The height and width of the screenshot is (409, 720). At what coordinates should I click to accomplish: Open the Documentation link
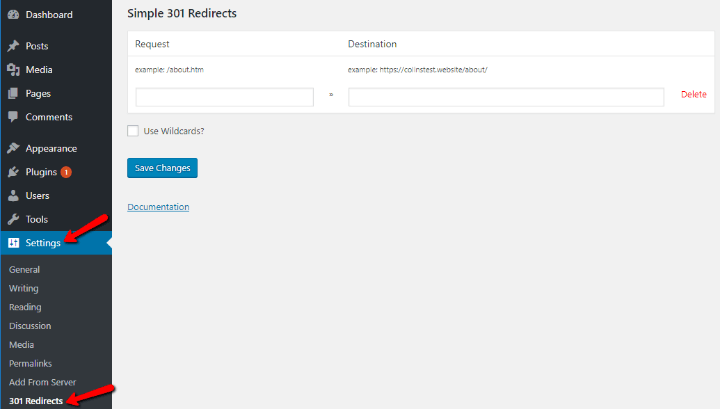coord(158,207)
